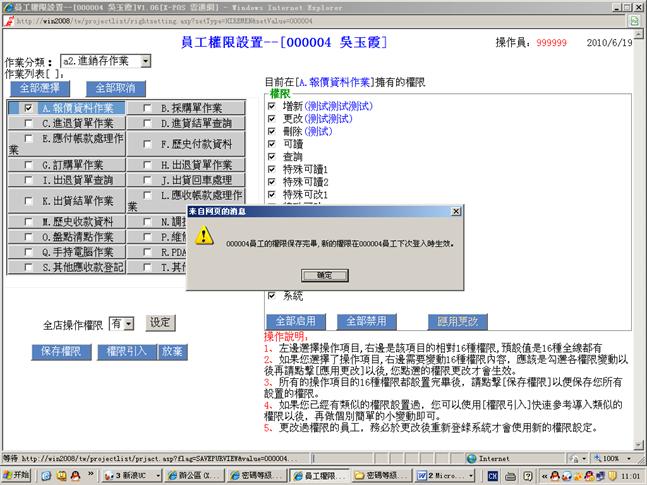Click the 全部選擇 button
Viewport: 647px width, 485px height.
pyautogui.click(x=38, y=88)
